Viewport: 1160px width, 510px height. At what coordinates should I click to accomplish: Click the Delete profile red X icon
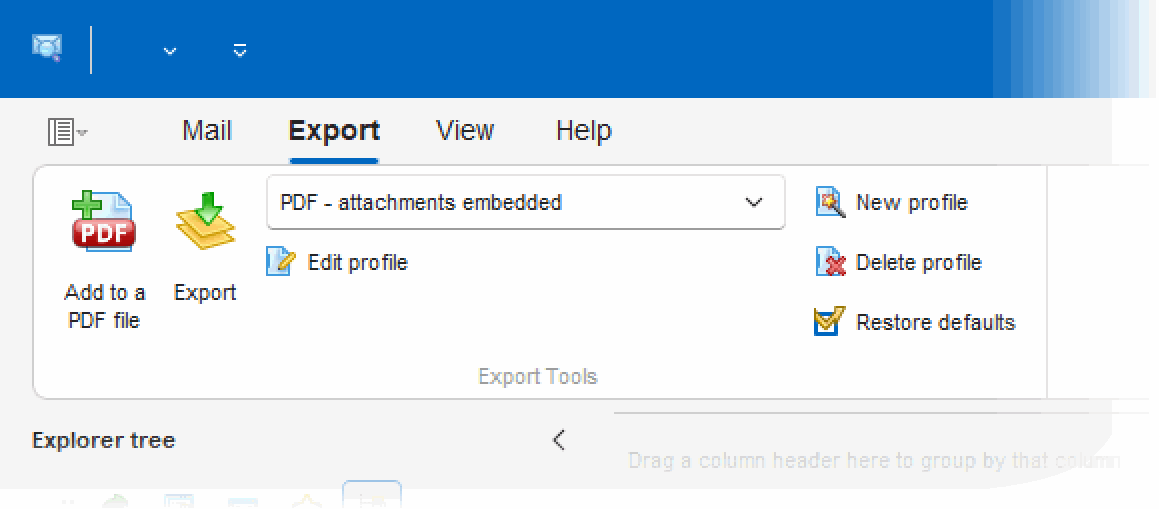pyautogui.click(x=830, y=262)
